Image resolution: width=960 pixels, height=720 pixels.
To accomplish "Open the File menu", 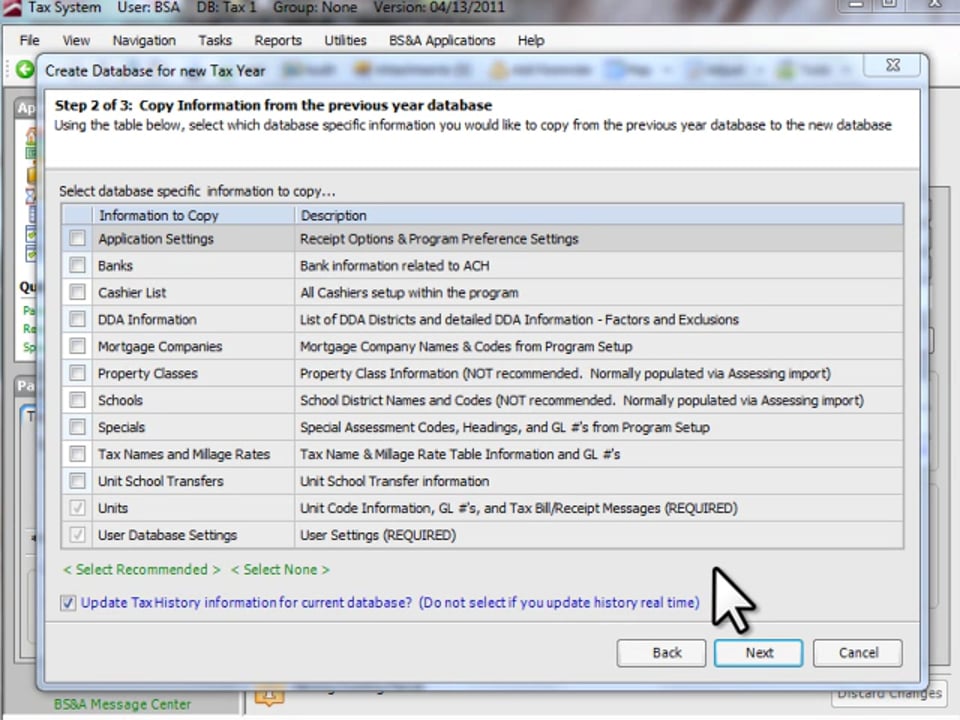I will tap(29, 40).
